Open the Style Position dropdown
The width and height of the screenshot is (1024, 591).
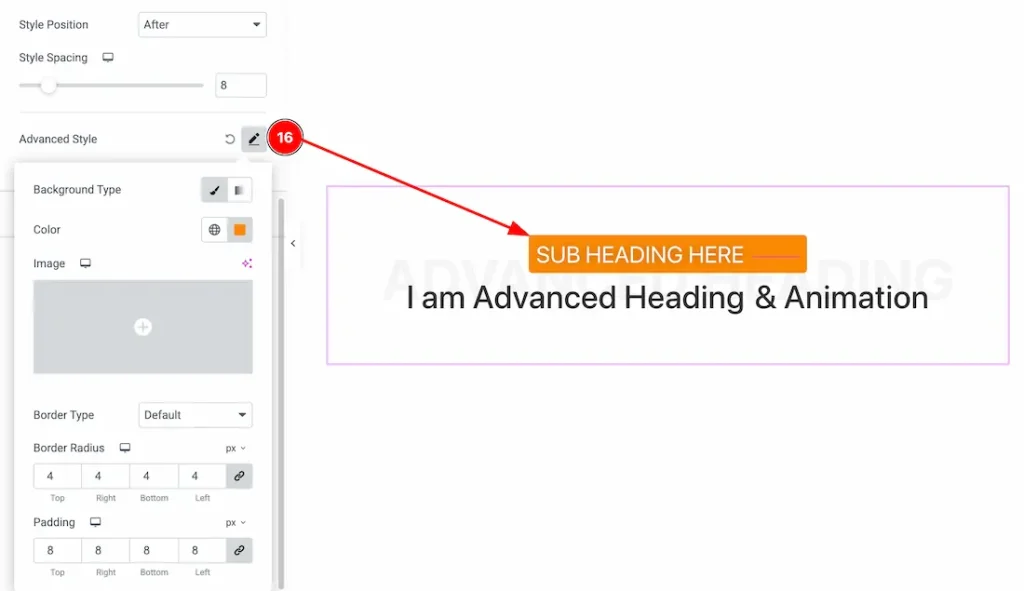[202, 24]
